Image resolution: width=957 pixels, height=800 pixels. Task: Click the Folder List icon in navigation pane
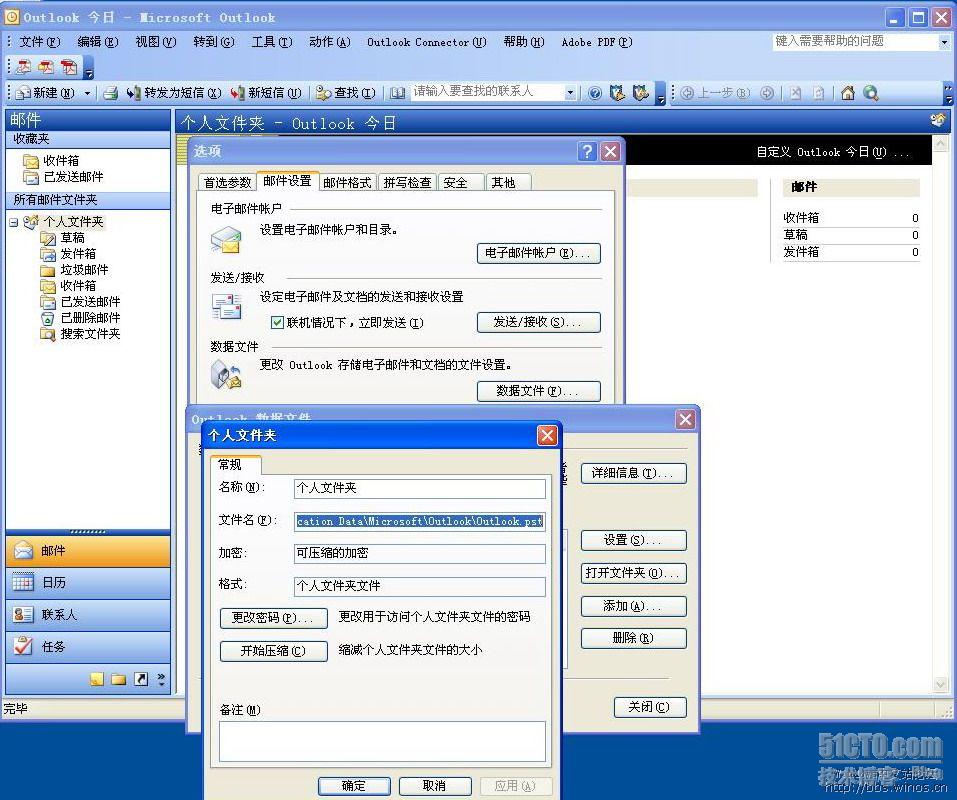pyautogui.click(x=118, y=679)
